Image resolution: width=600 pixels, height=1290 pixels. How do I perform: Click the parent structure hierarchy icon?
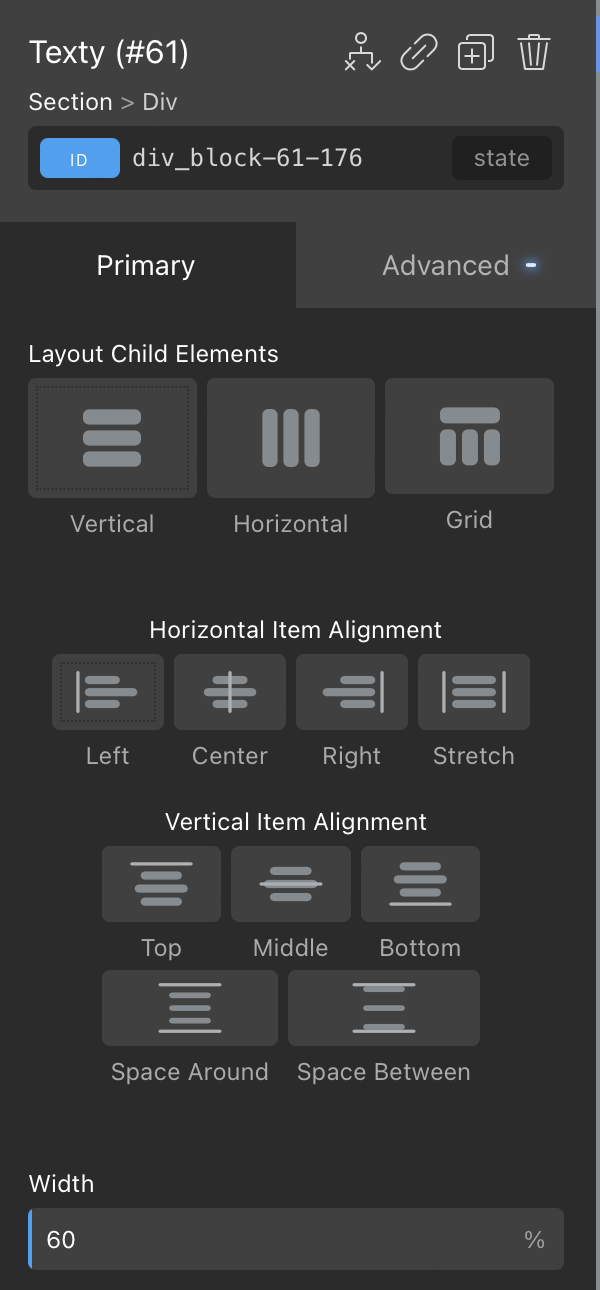point(362,52)
